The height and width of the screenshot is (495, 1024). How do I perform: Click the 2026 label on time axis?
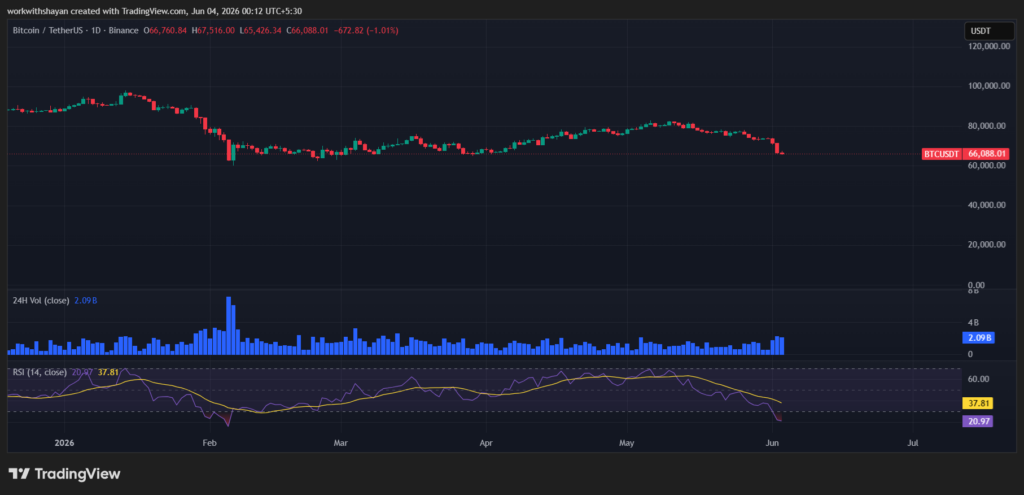[65, 443]
